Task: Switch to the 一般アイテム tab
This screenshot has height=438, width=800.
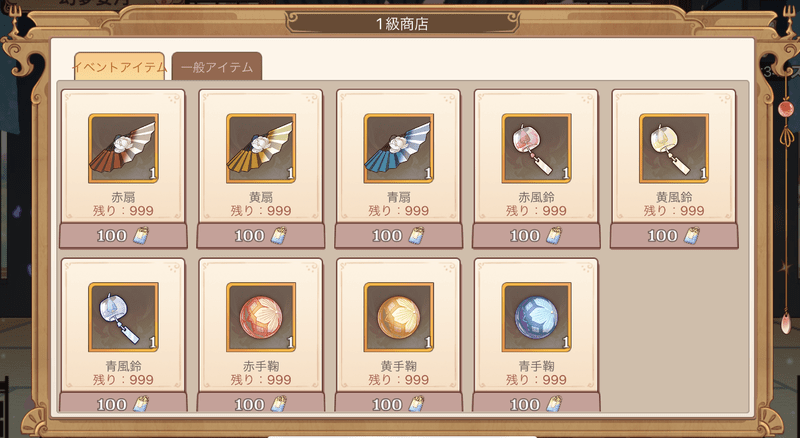Action: (217, 66)
